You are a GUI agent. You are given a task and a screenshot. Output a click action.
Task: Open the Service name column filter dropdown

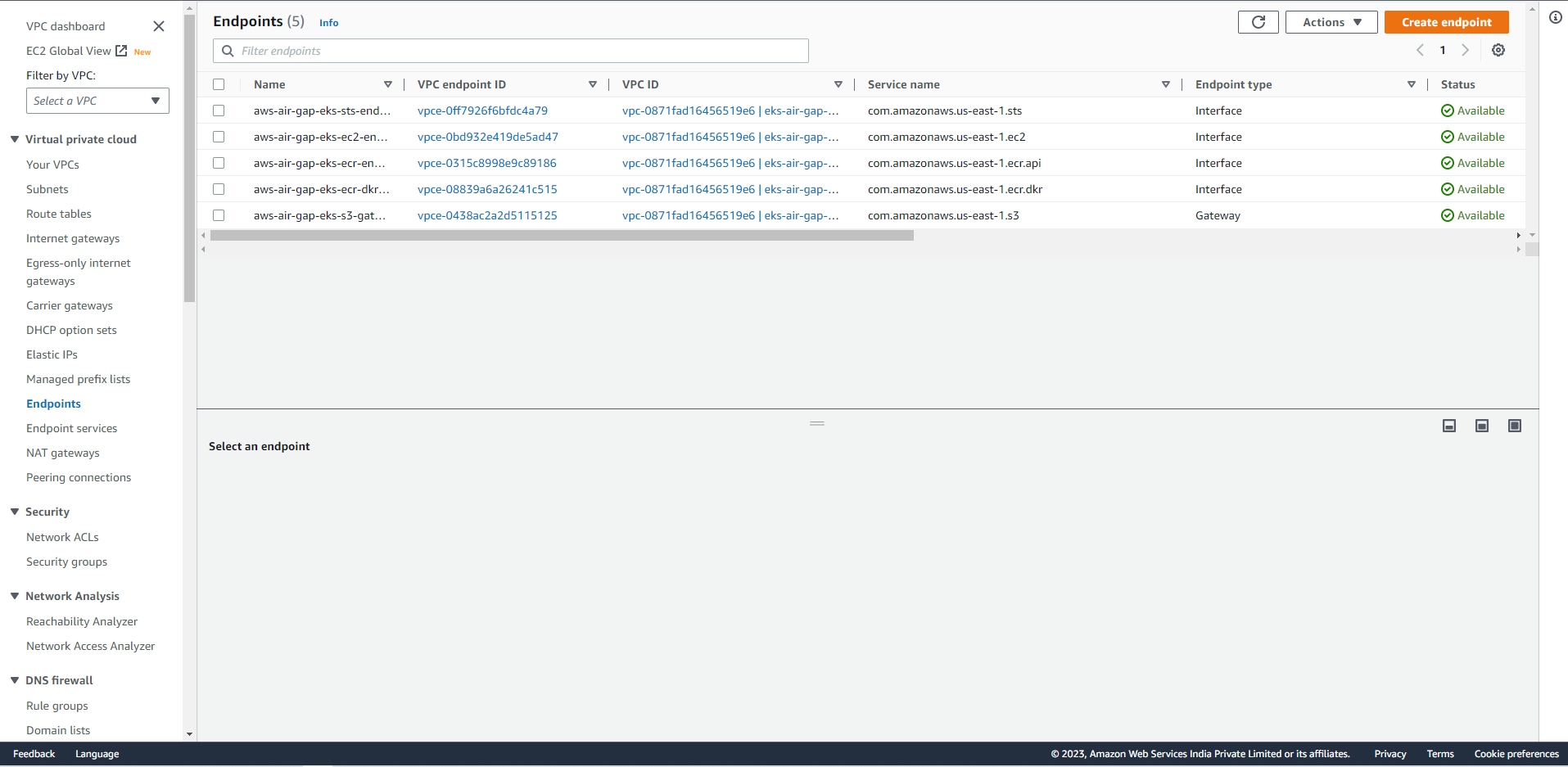[1165, 83]
